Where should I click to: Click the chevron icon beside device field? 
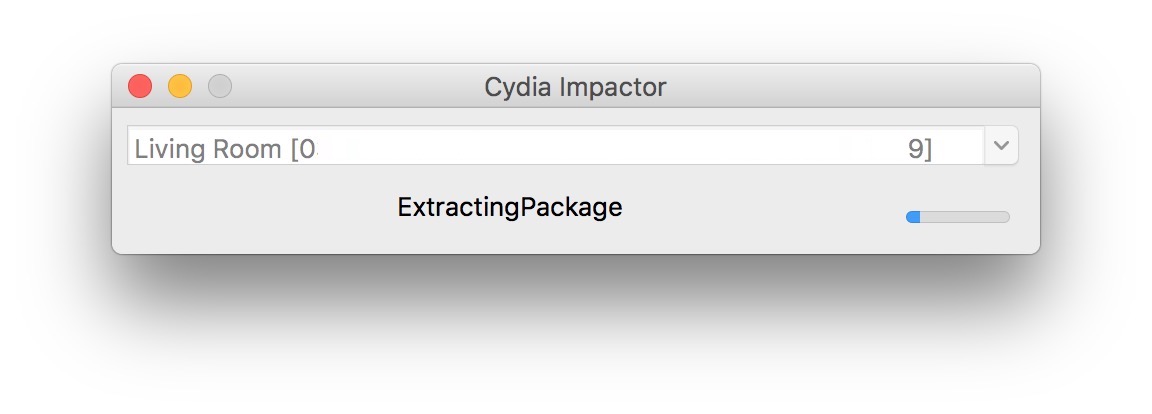click(1001, 146)
